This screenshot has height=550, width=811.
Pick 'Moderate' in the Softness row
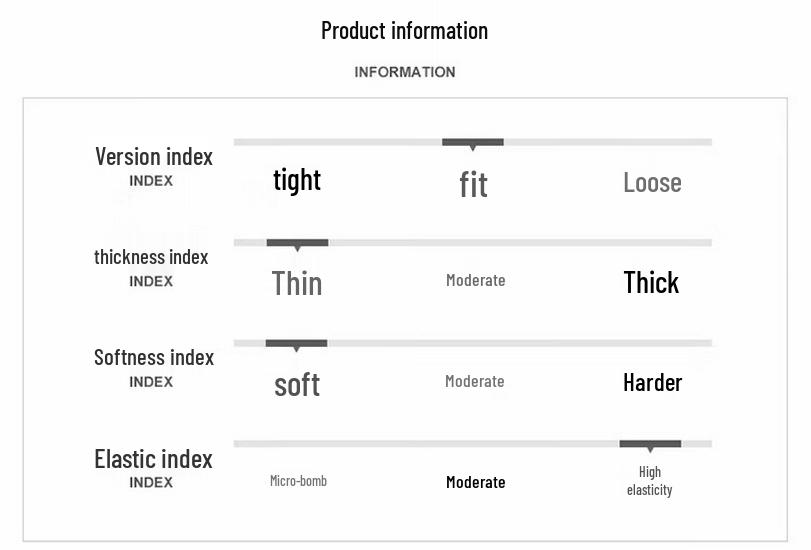pos(474,381)
